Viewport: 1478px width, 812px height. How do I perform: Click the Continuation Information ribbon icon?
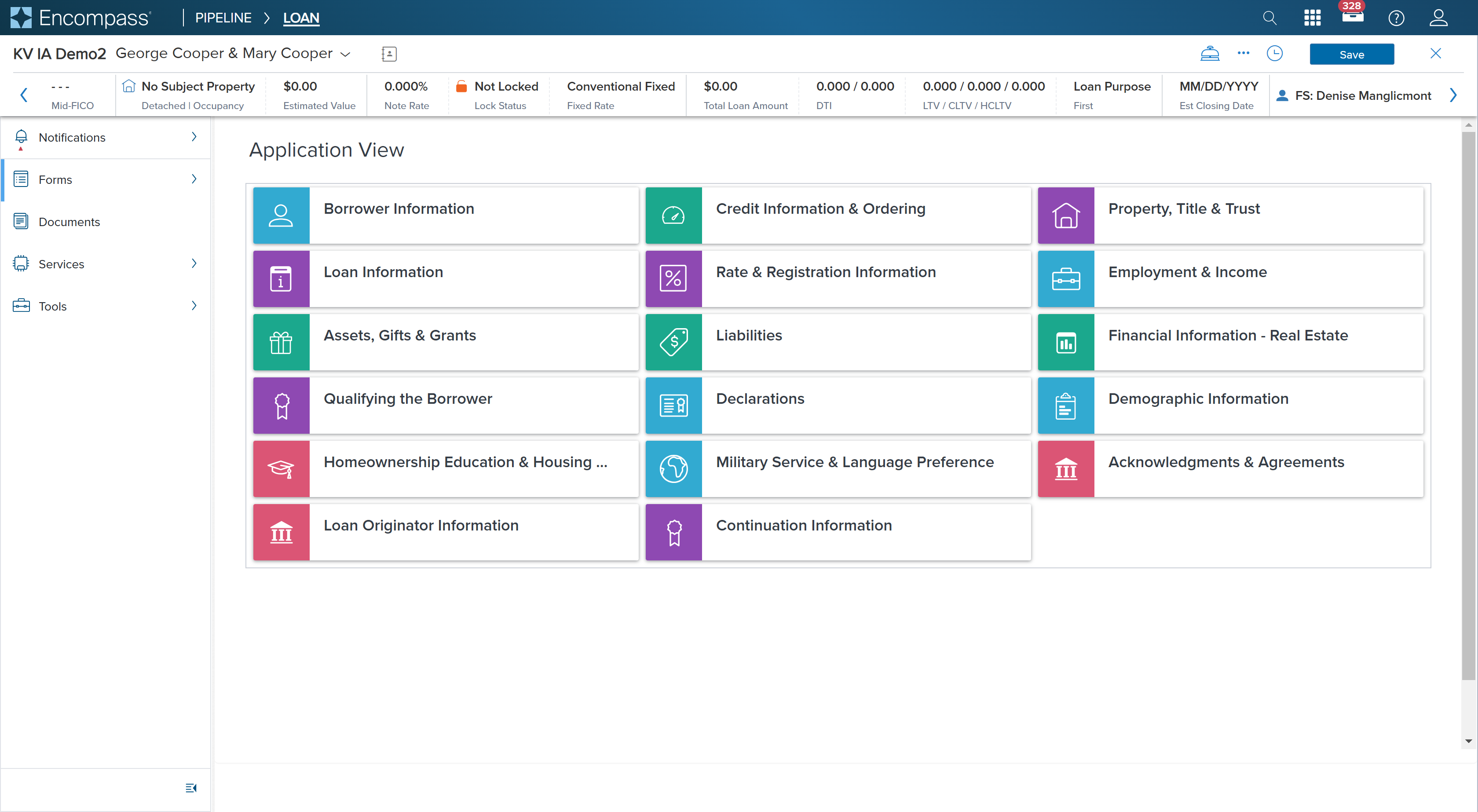tap(673, 533)
